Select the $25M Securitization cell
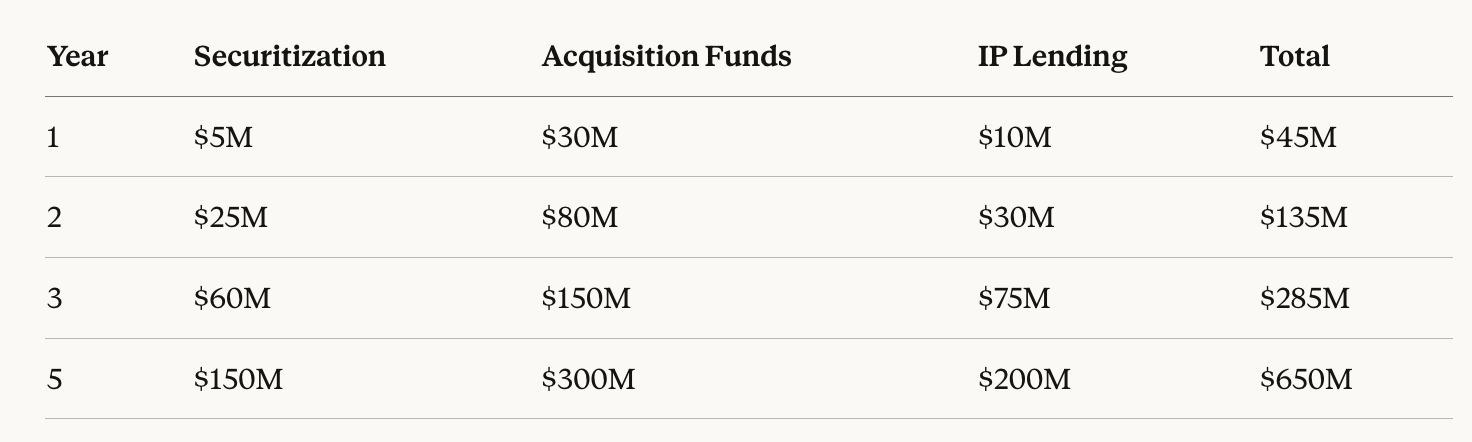The height and width of the screenshot is (442, 1472). [231, 217]
